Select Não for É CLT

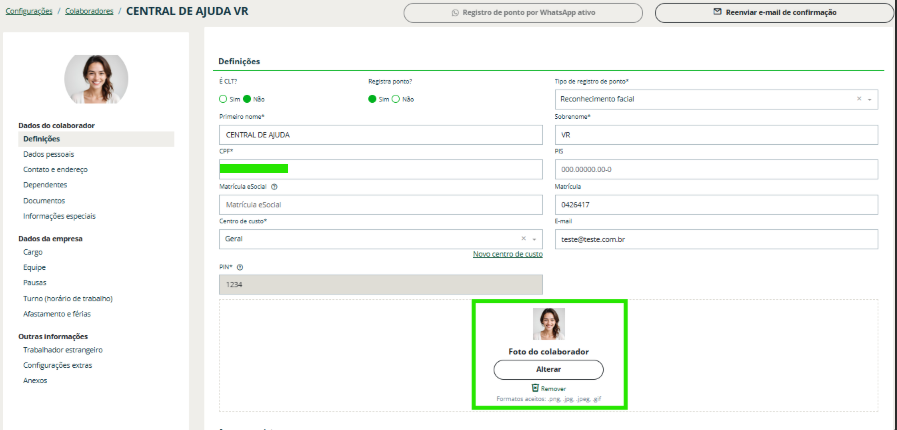247,99
